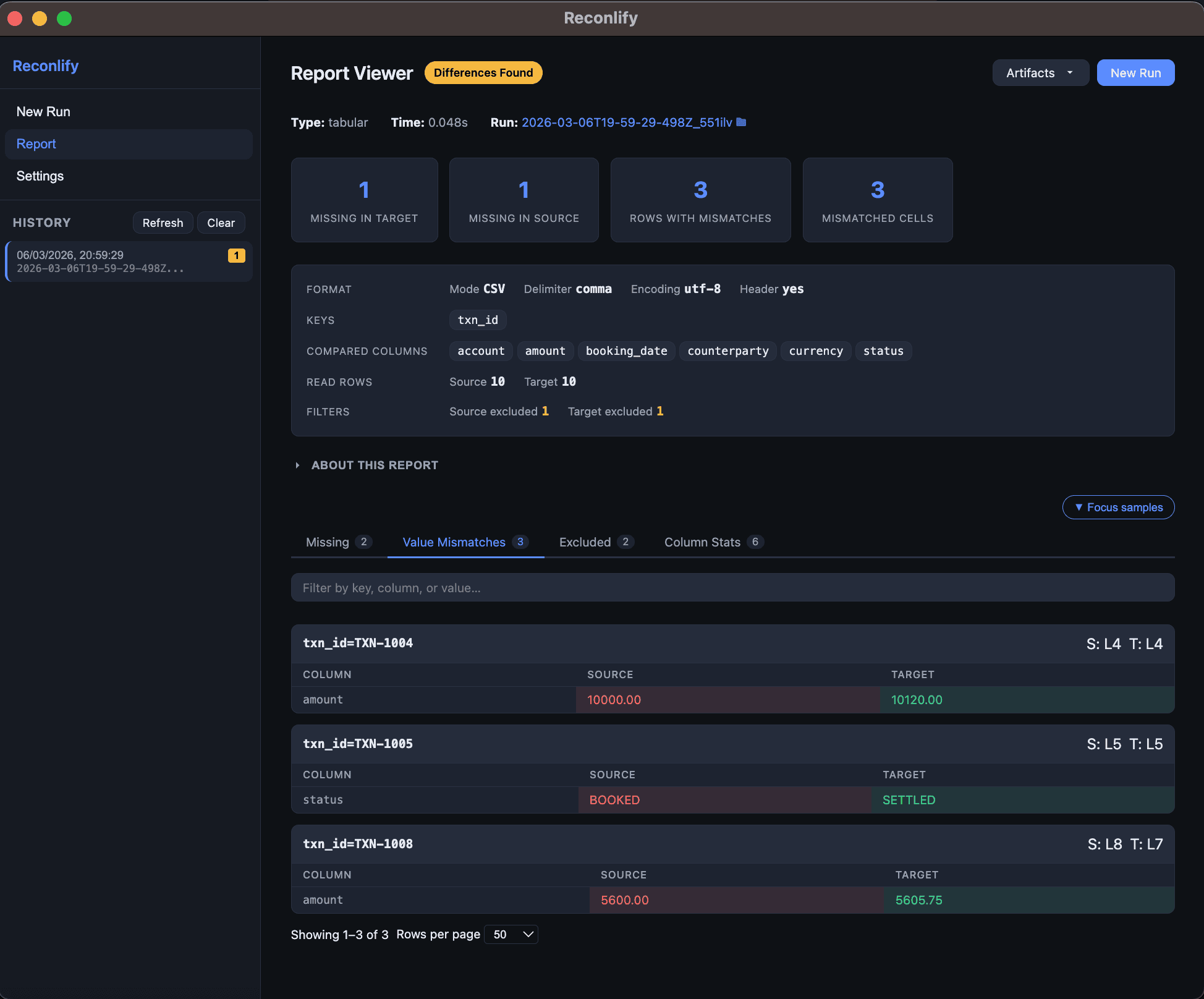Open the Rows per page dropdown
1204x999 pixels.
(x=511, y=934)
